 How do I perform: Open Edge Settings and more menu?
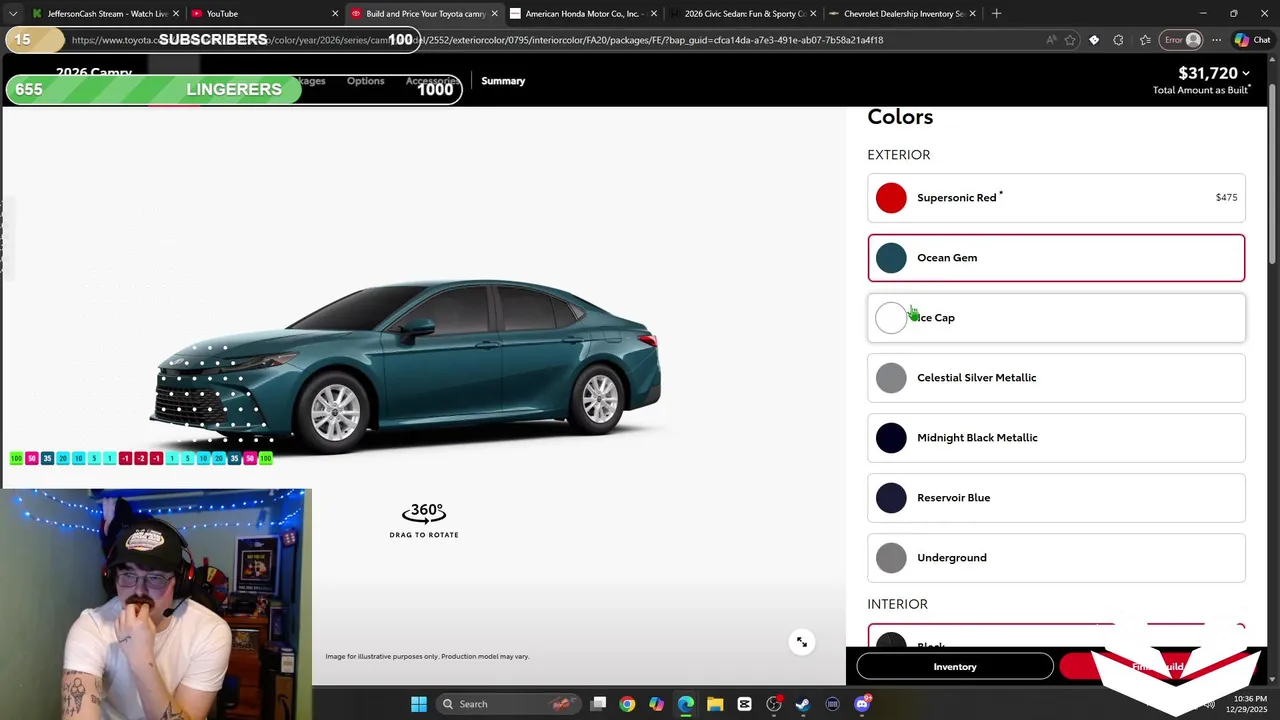point(1216,40)
